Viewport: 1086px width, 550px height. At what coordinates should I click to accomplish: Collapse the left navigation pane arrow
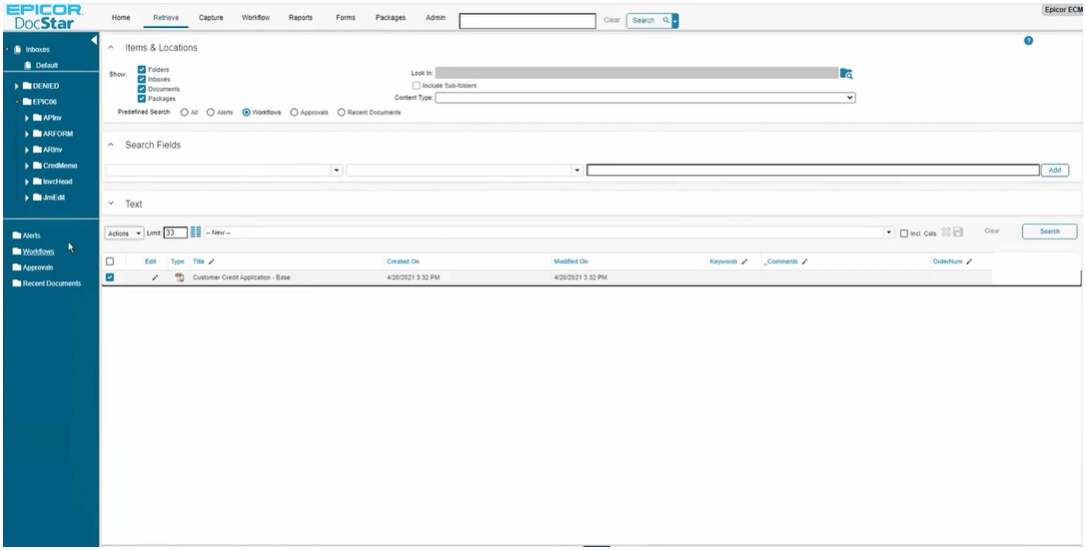(x=94, y=40)
